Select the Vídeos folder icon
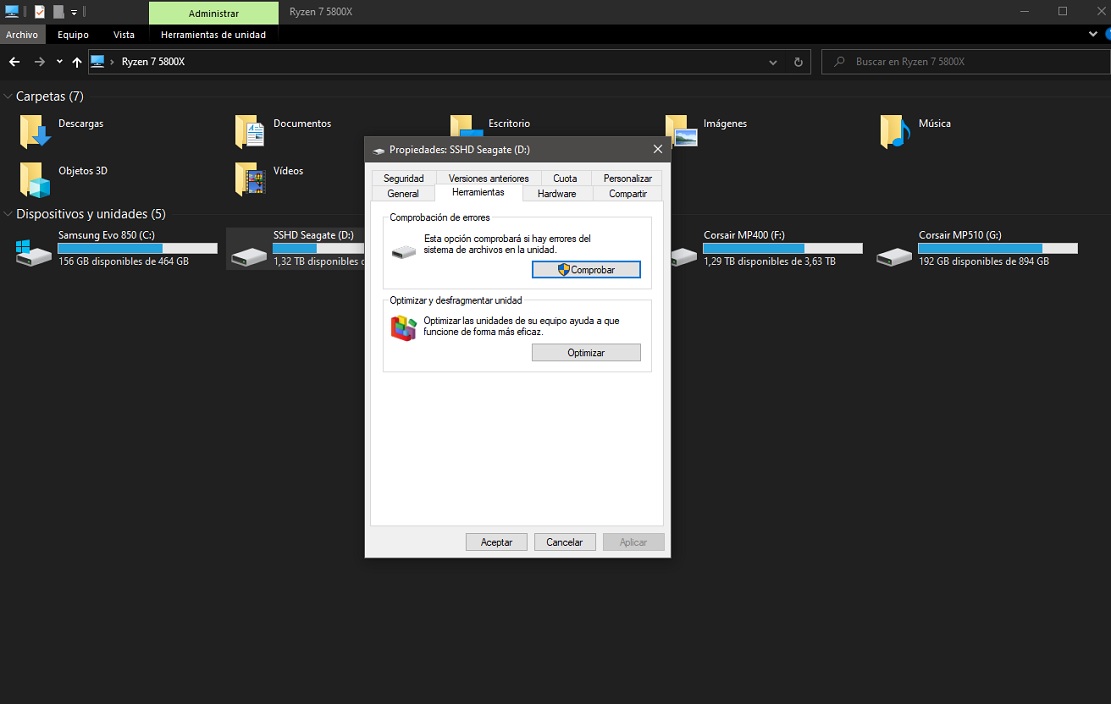1111x704 pixels. (x=249, y=179)
